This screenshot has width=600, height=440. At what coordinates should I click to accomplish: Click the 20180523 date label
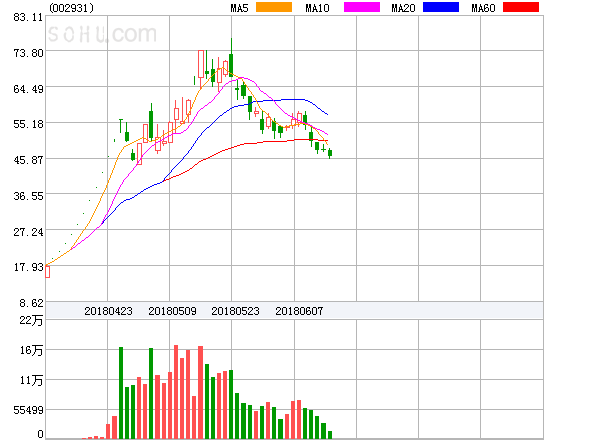click(x=235, y=311)
